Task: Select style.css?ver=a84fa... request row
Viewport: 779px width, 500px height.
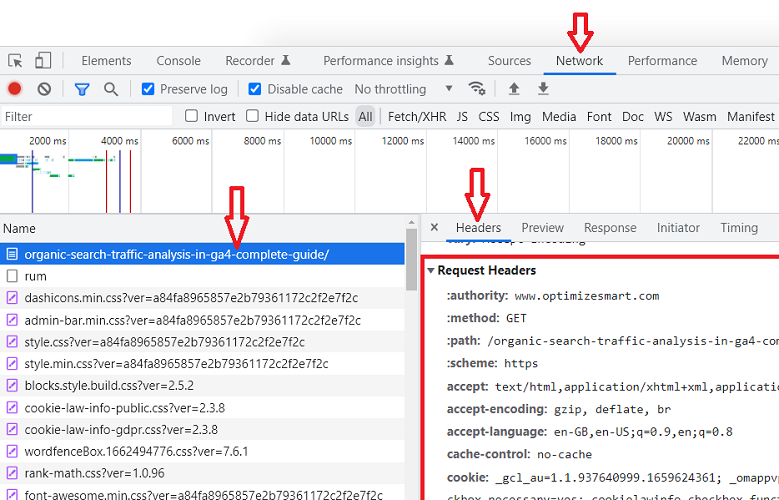Action: coord(202,342)
